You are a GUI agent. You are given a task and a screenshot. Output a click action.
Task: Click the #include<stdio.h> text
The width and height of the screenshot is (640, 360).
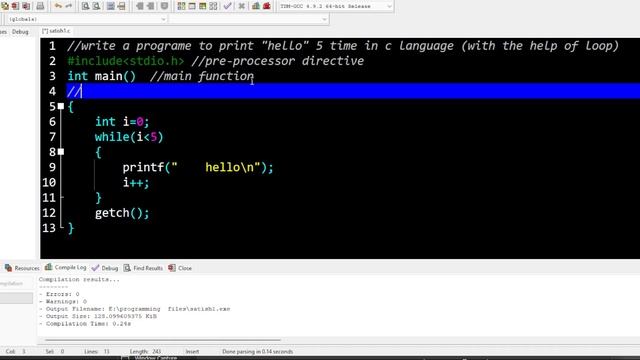point(126,61)
